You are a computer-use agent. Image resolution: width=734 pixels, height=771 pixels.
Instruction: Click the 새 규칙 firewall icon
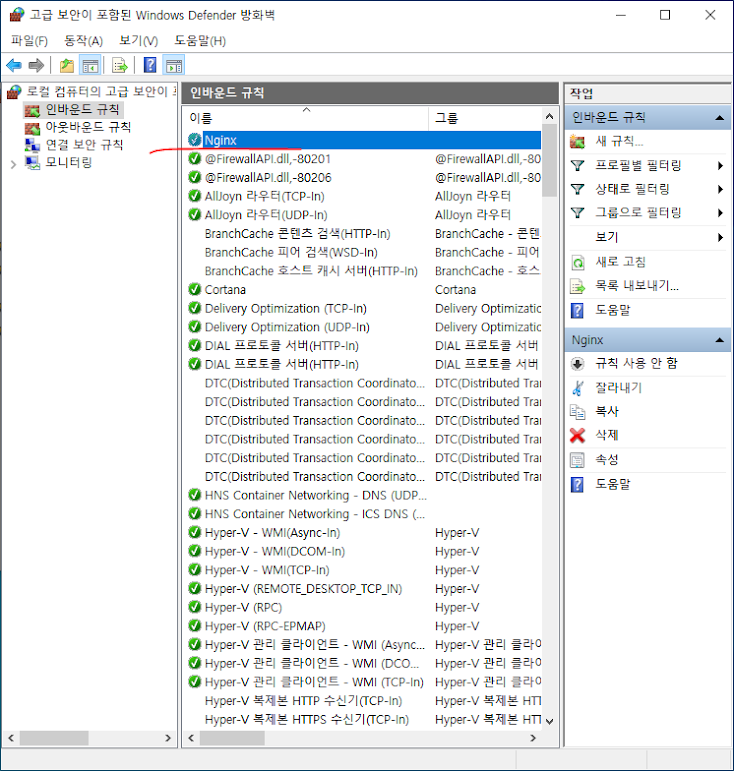[x=577, y=142]
